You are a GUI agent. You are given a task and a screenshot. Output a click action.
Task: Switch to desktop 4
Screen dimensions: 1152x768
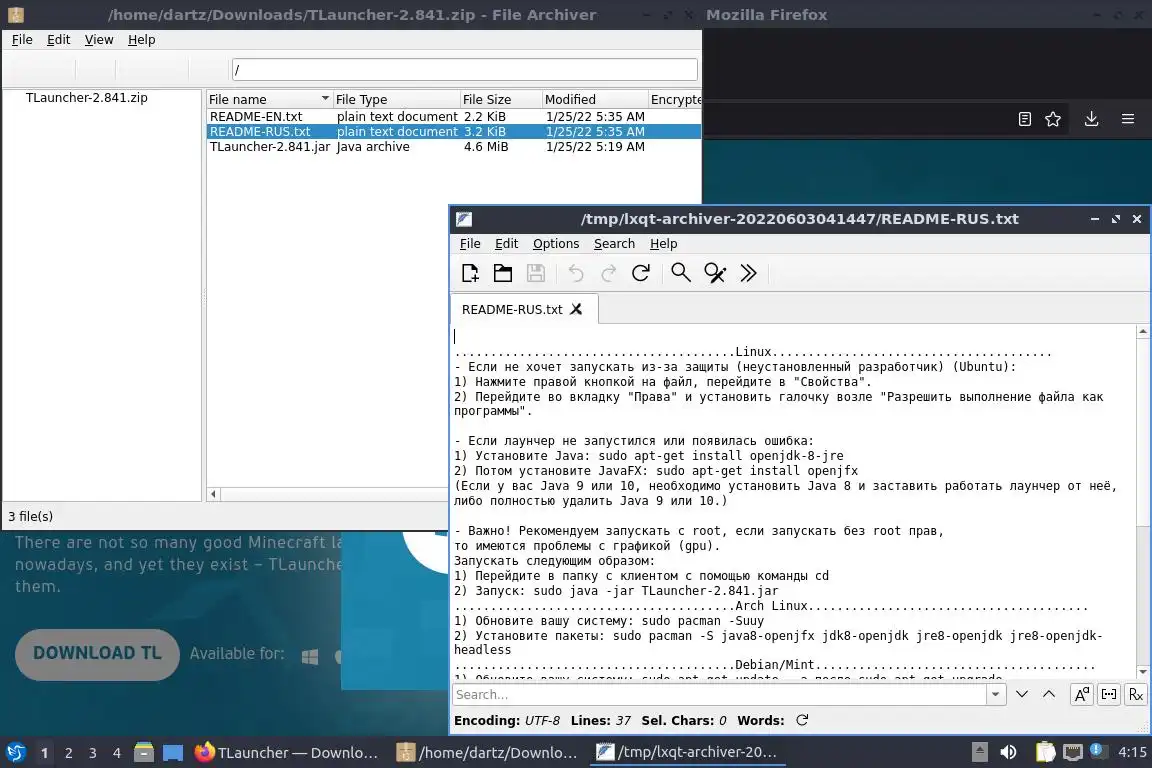point(117,753)
